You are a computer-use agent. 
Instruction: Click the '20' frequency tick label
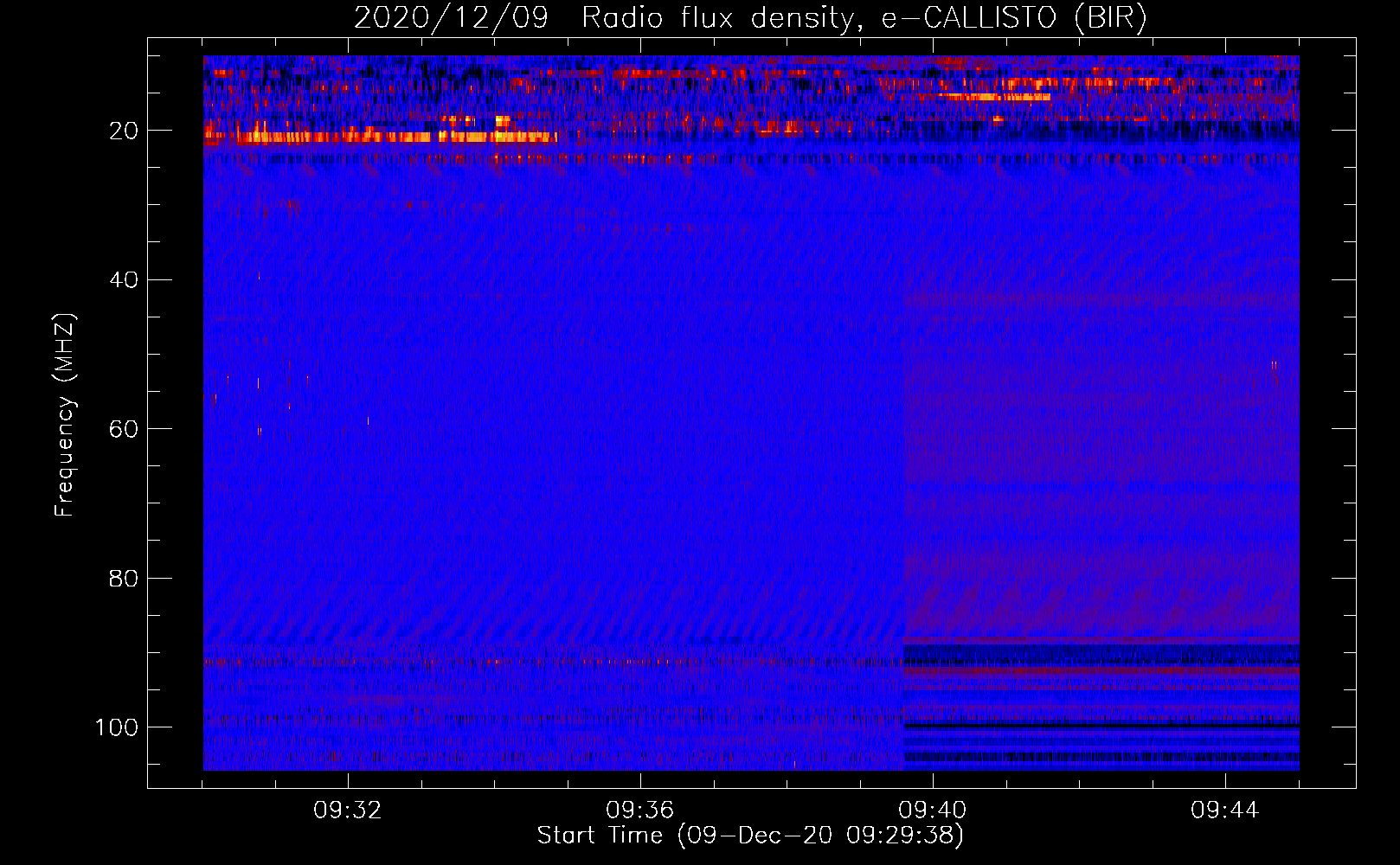(124, 131)
